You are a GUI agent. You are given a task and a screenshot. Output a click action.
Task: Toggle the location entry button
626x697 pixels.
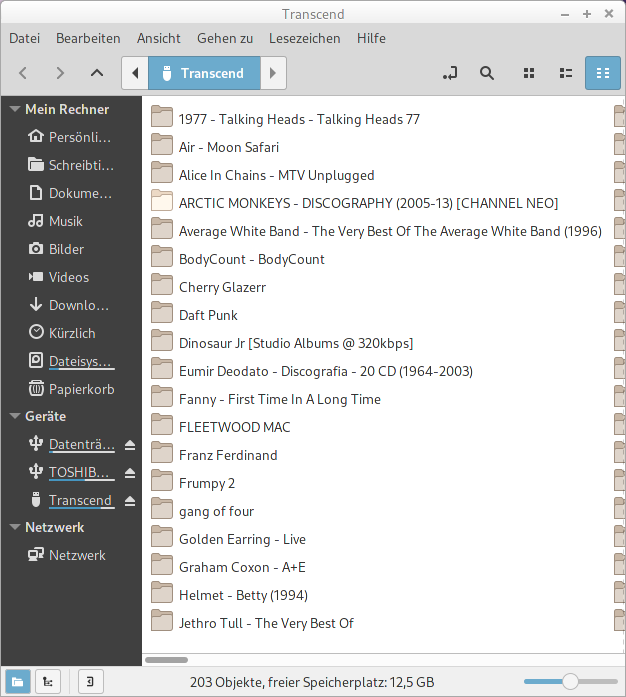pos(450,73)
